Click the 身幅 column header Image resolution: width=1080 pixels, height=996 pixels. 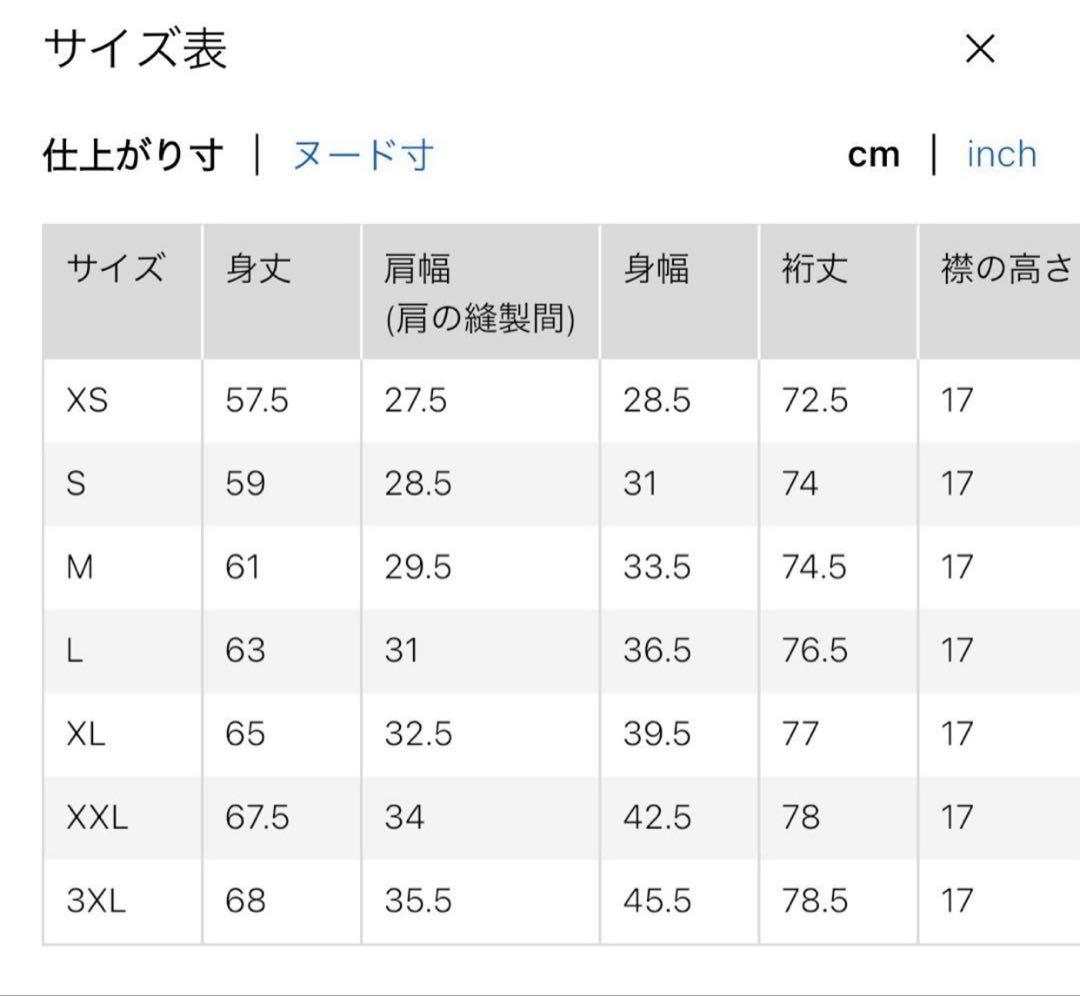[656, 270]
